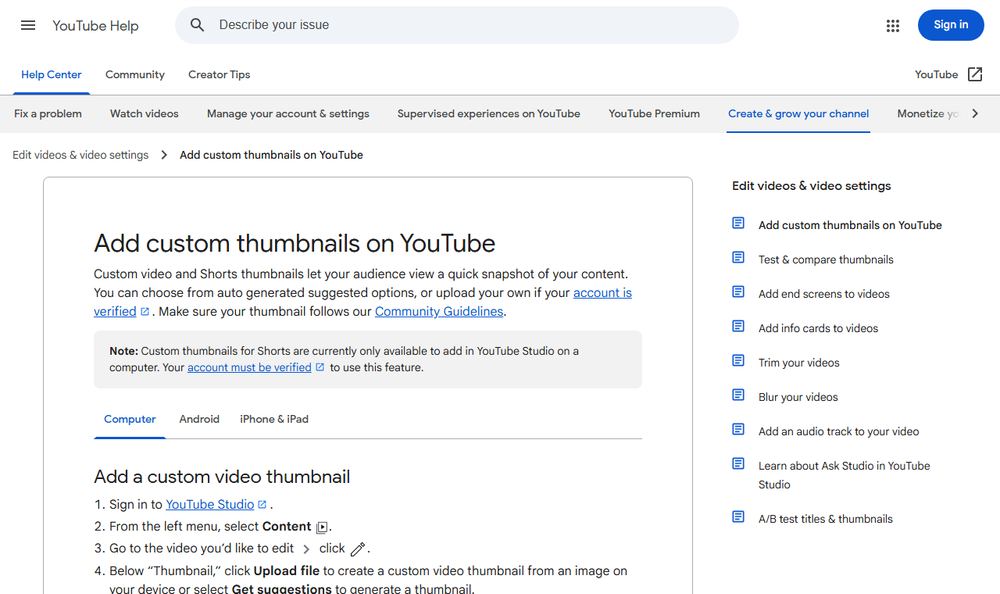Open the YouTube link at top right
This screenshot has width=1000, height=594.
[x=936, y=75]
